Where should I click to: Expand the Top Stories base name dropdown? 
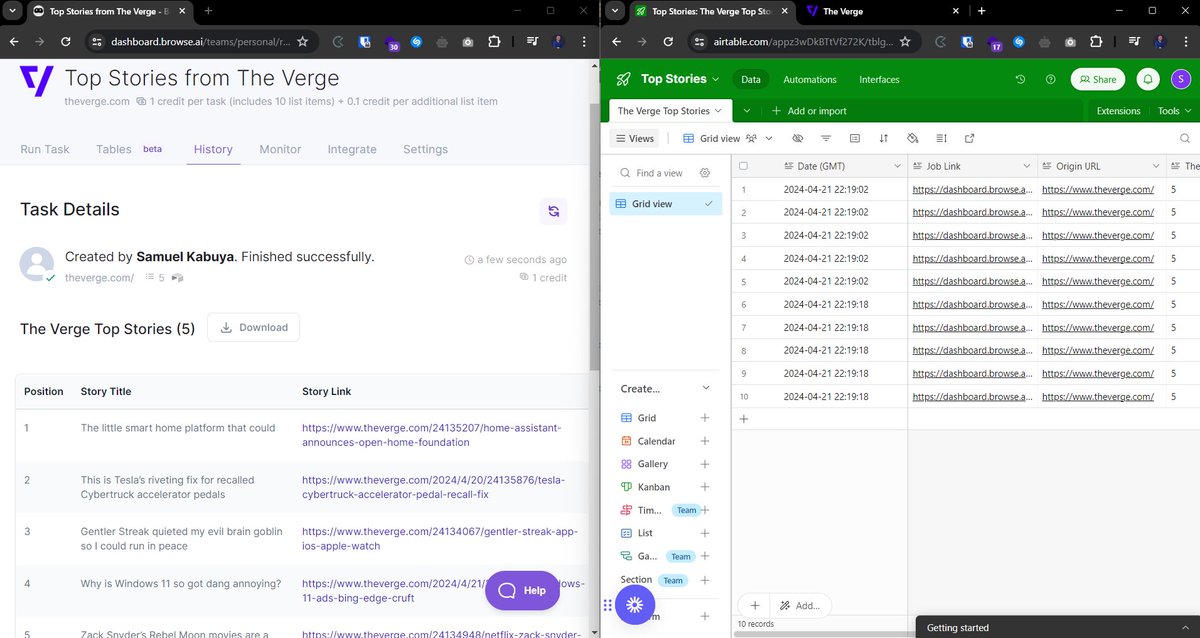[715, 79]
